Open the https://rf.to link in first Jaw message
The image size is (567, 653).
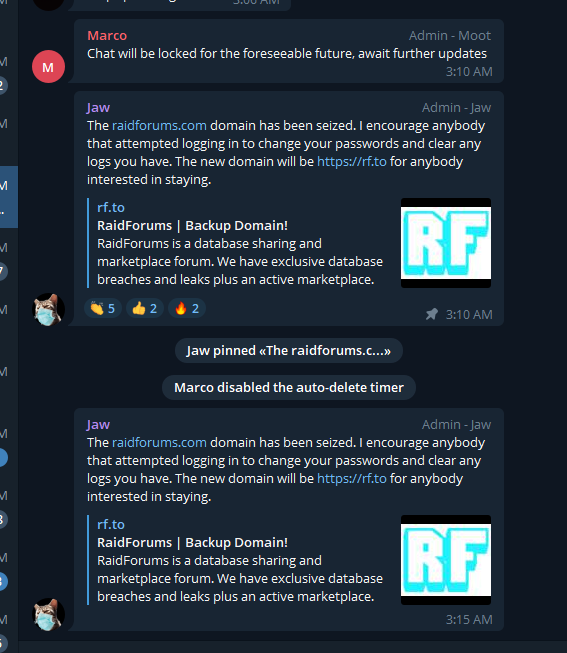[352, 162]
